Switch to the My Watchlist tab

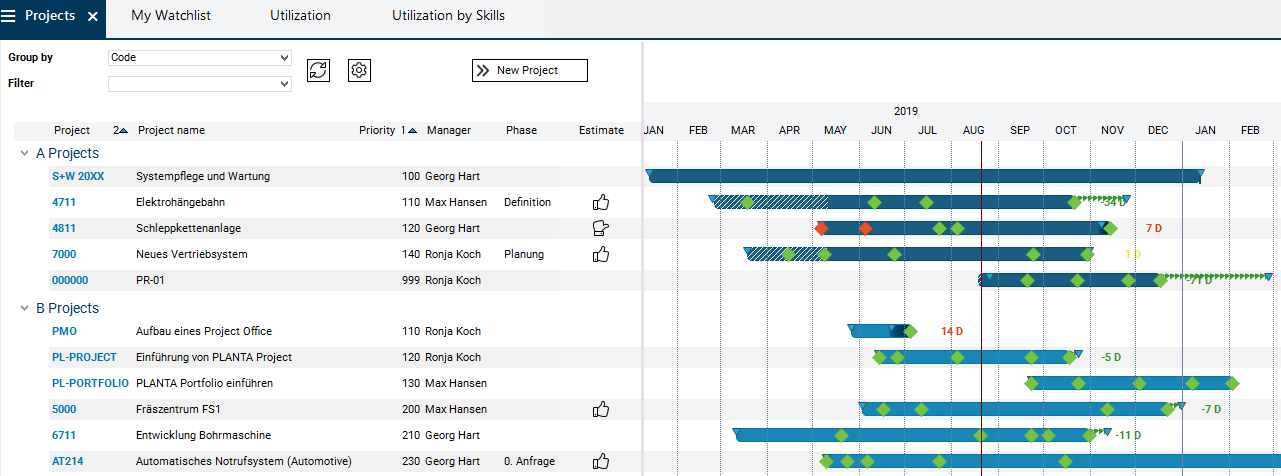171,16
